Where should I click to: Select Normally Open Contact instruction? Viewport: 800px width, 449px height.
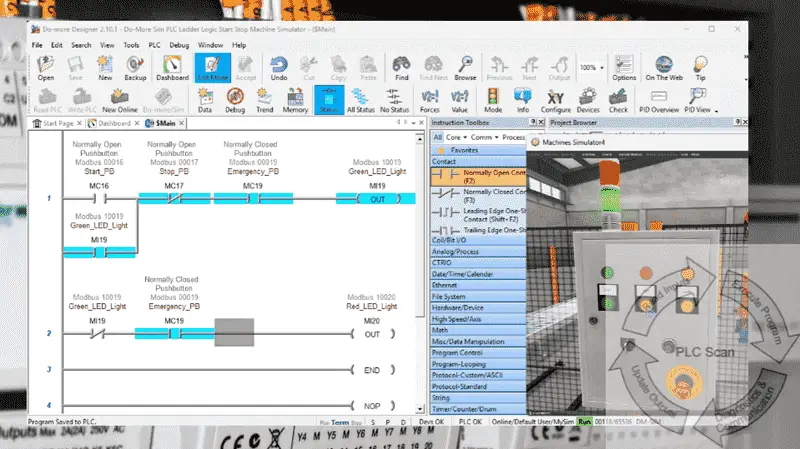(x=479, y=177)
